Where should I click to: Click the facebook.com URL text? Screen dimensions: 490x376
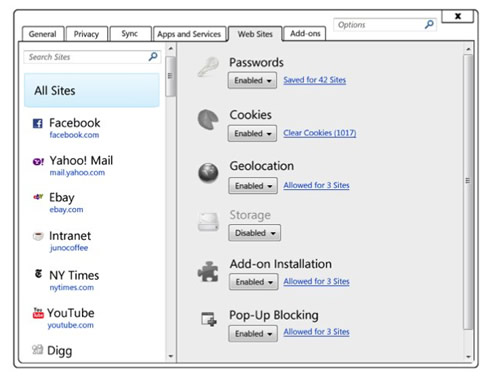(74, 135)
